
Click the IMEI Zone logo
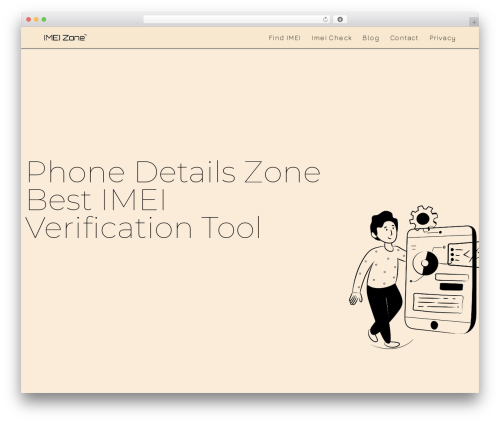[x=65, y=38]
